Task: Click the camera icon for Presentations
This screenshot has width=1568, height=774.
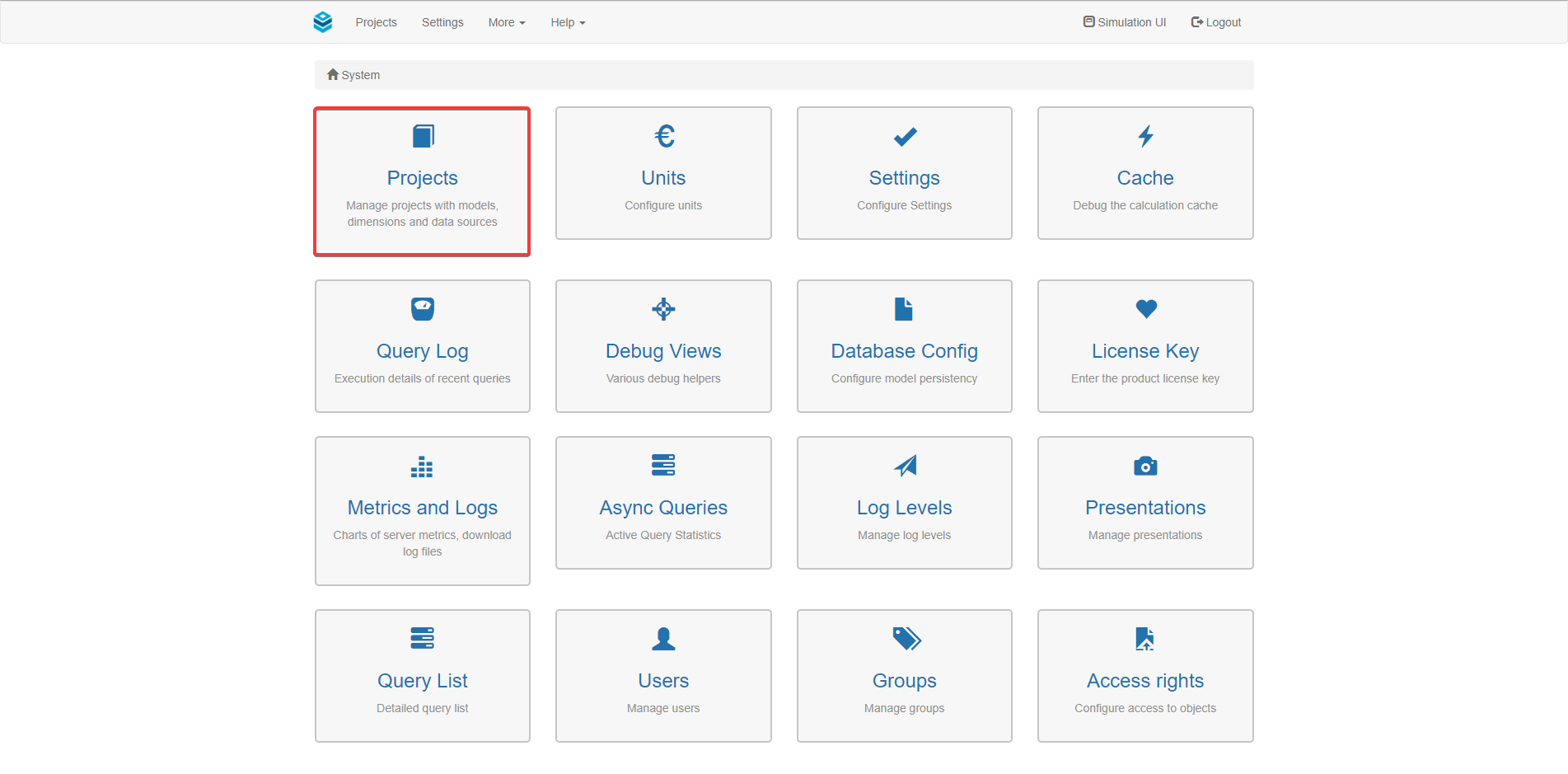Action: click(x=1145, y=466)
